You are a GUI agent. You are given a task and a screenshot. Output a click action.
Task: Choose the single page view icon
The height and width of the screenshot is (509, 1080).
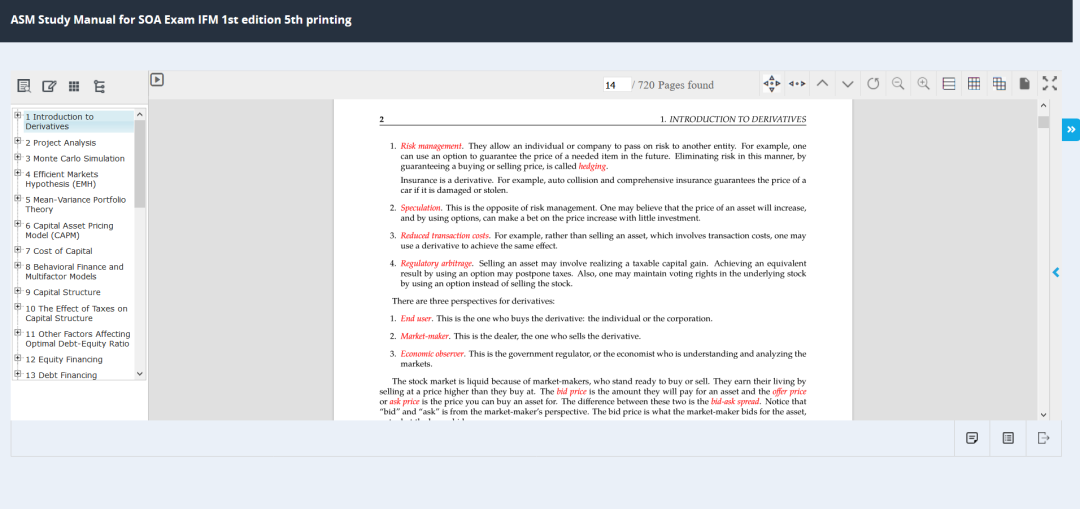(x=1024, y=84)
